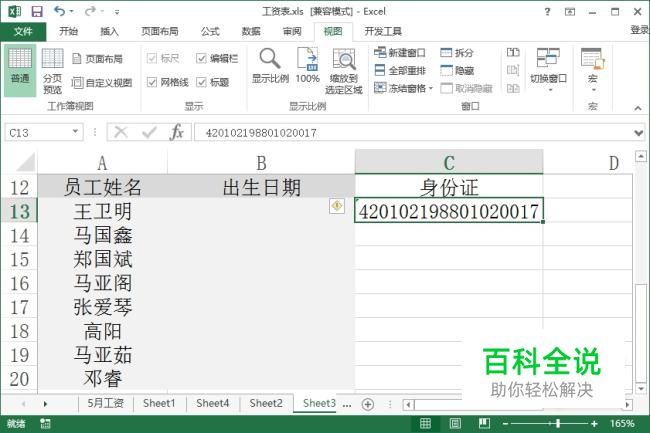Open Custom Views dialog
Image resolution: width=650 pixels, height=433 pixels.
tap(102, 83)
